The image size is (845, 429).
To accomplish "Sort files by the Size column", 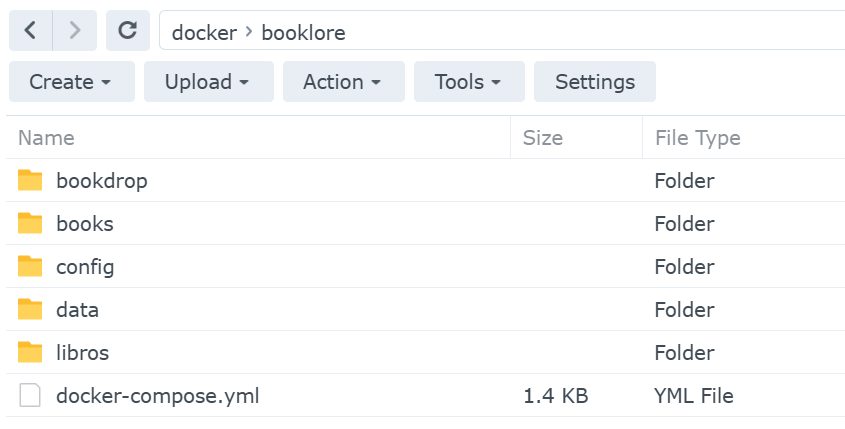I will (x=543, y=138).
